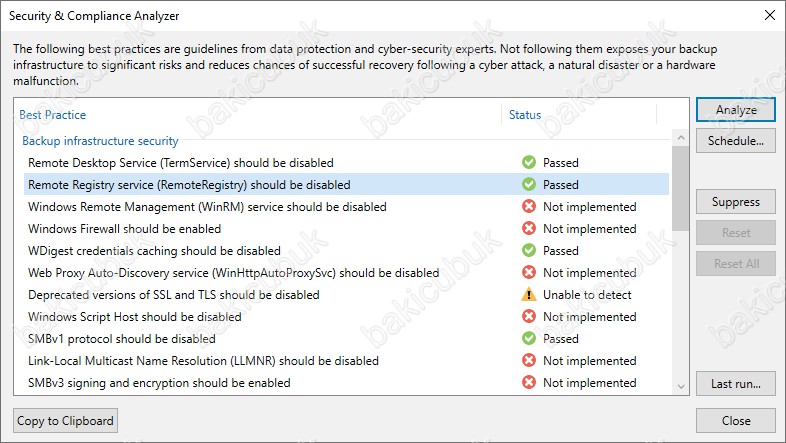Image resolution: width=786 pixels, height=443 pixels.
Task: Open Last run... details
Action: click(x=736, y=384)
